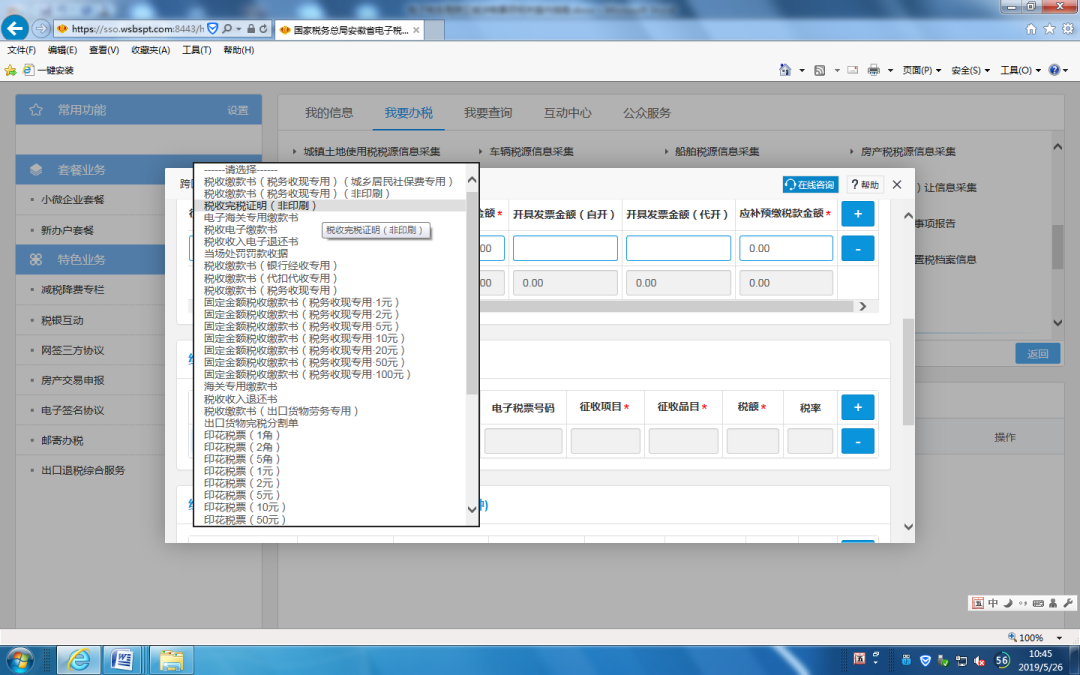Screen dimensions: 1080x675
Task: Expand the Print button dropdown arrow
Action: click(890, 70)
